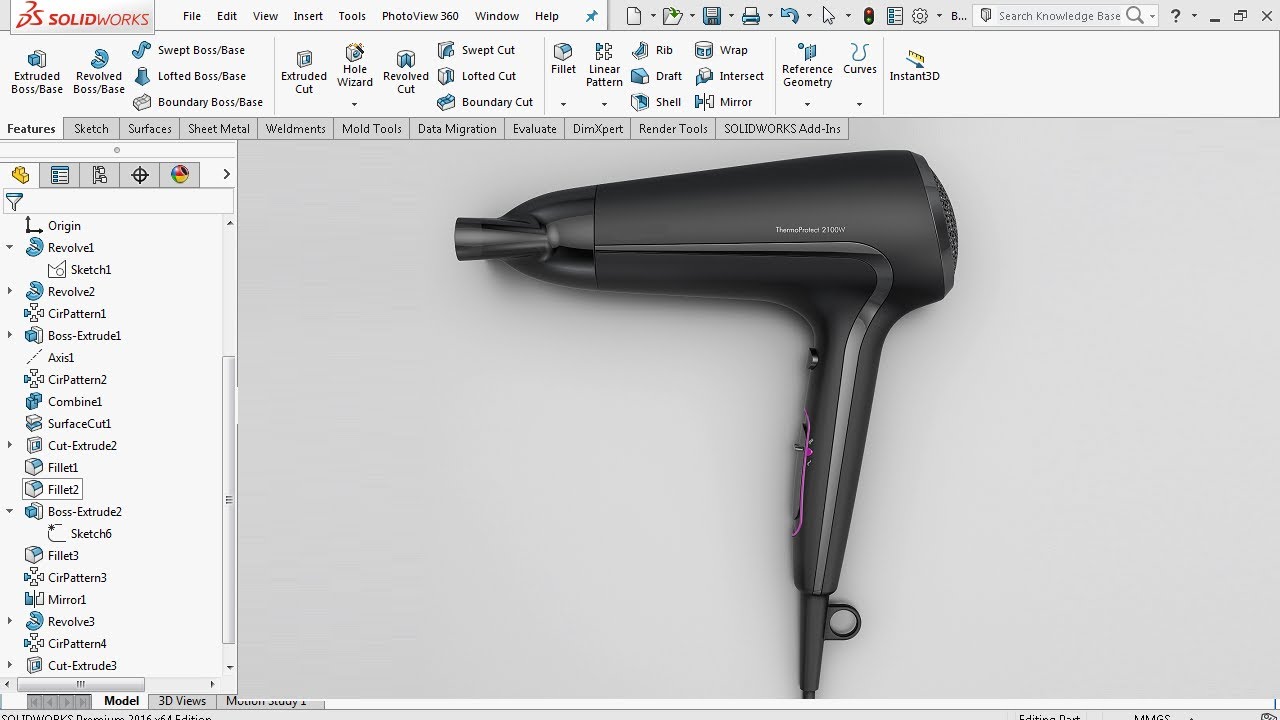
Task: Open the Curves tool
Action: click(859, 59)
